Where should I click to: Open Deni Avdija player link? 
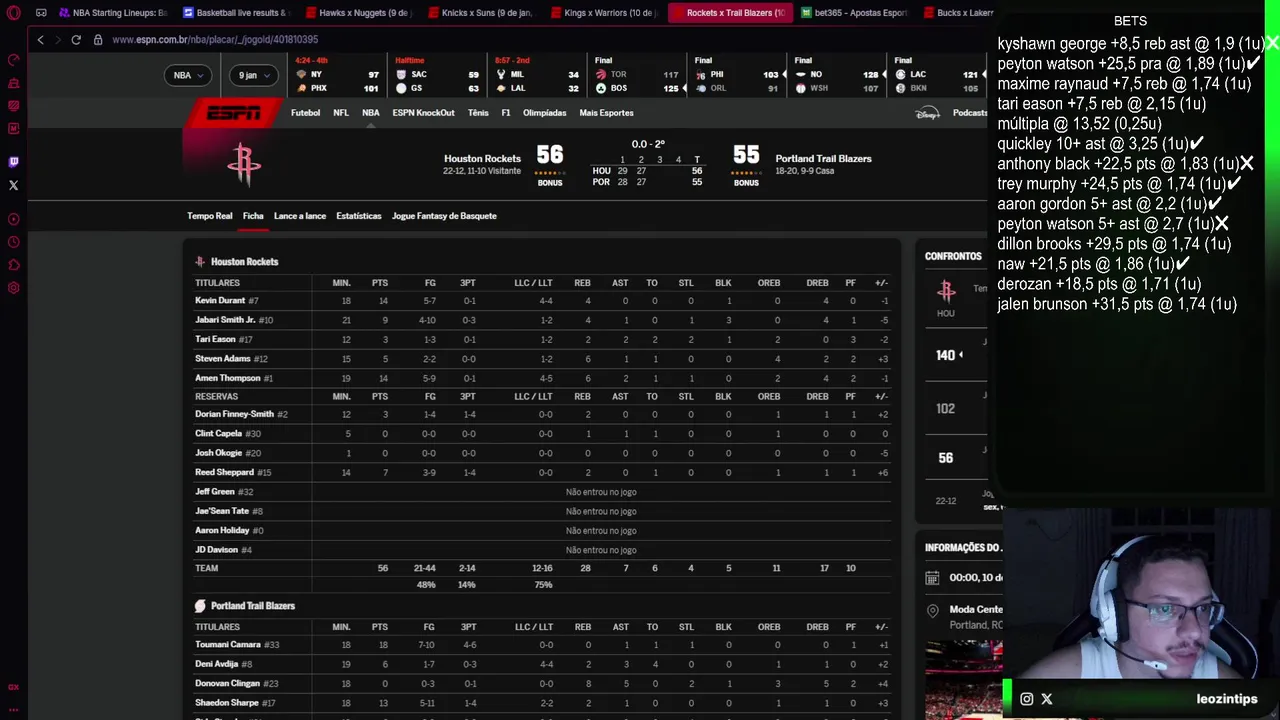[216, 664]
